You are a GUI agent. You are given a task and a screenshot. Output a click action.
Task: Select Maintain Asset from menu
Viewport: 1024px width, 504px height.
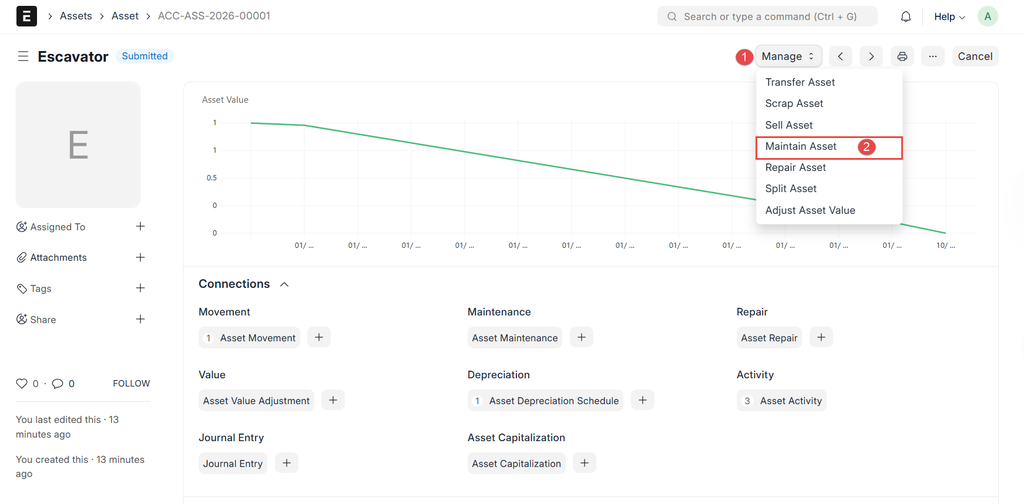(801, 147)
